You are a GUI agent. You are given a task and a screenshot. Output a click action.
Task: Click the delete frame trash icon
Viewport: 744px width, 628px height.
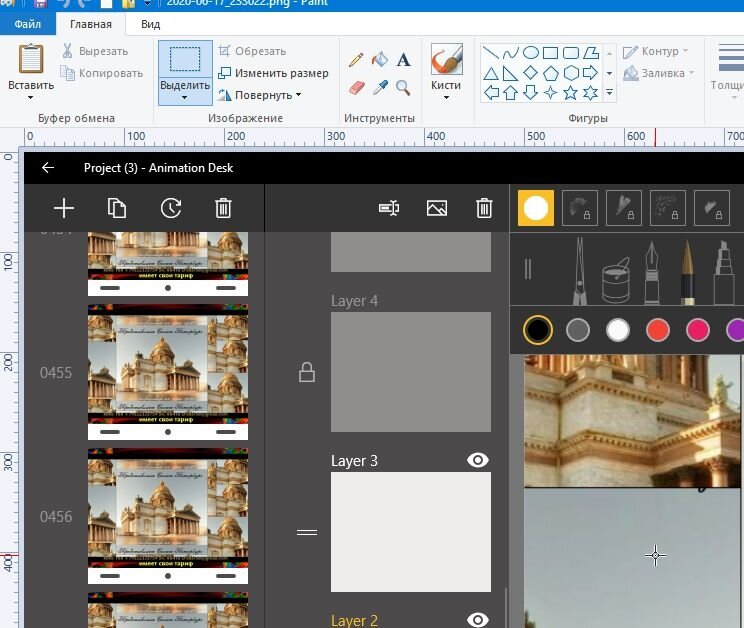[223, 208]
